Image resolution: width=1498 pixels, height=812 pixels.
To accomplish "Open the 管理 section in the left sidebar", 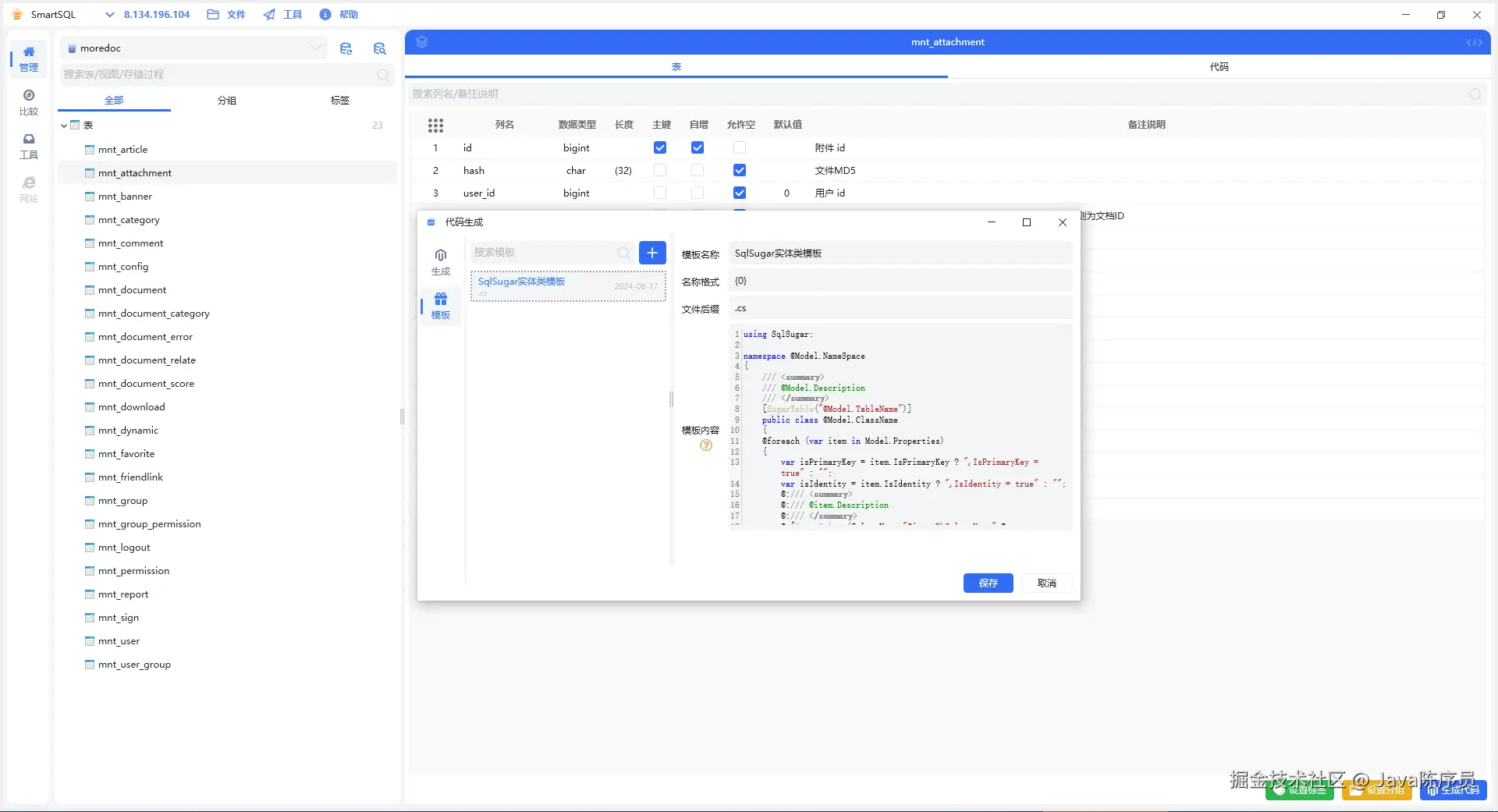I will (x=29, y=59).
